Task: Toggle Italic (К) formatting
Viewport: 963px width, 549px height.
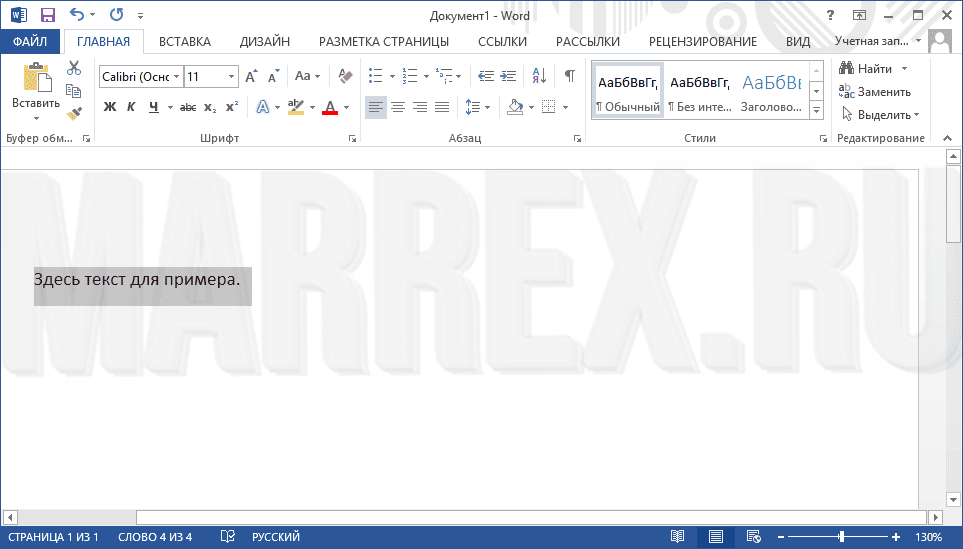Action: [x=131, y=107]
